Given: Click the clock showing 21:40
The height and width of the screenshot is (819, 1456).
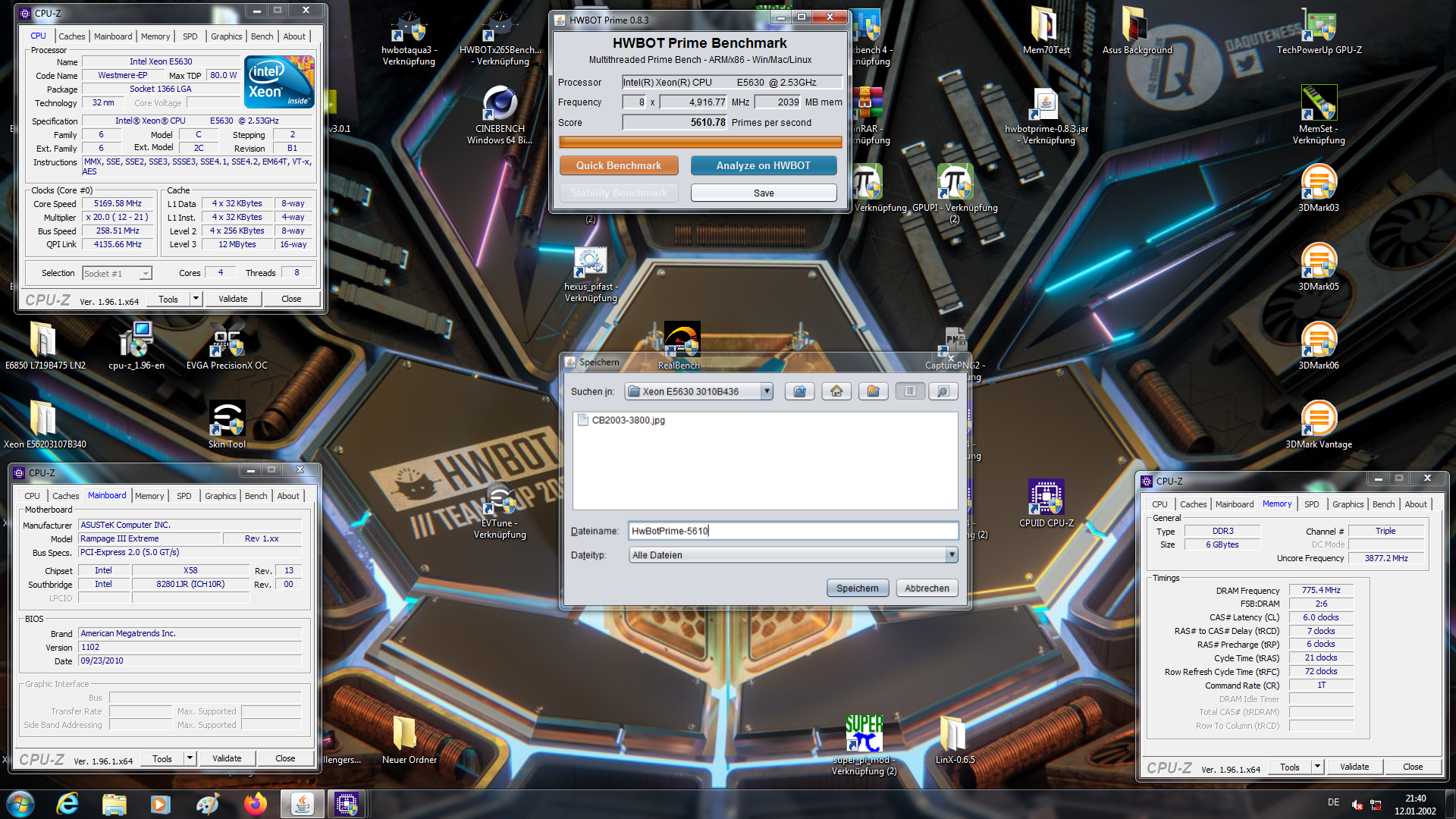Looking at the screenshot, I should pyautogui.click(x=1415, y=799).
